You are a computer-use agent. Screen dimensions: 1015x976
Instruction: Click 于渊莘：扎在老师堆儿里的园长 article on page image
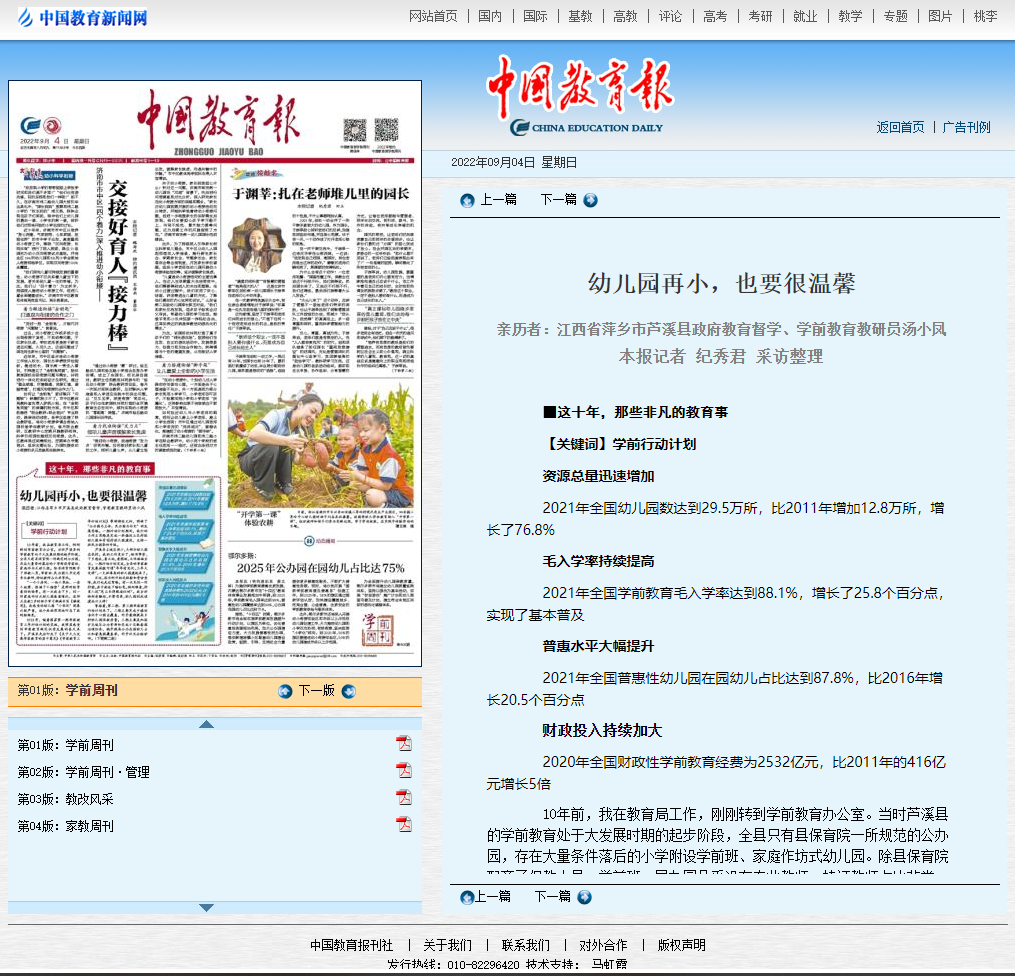(321, 194)
